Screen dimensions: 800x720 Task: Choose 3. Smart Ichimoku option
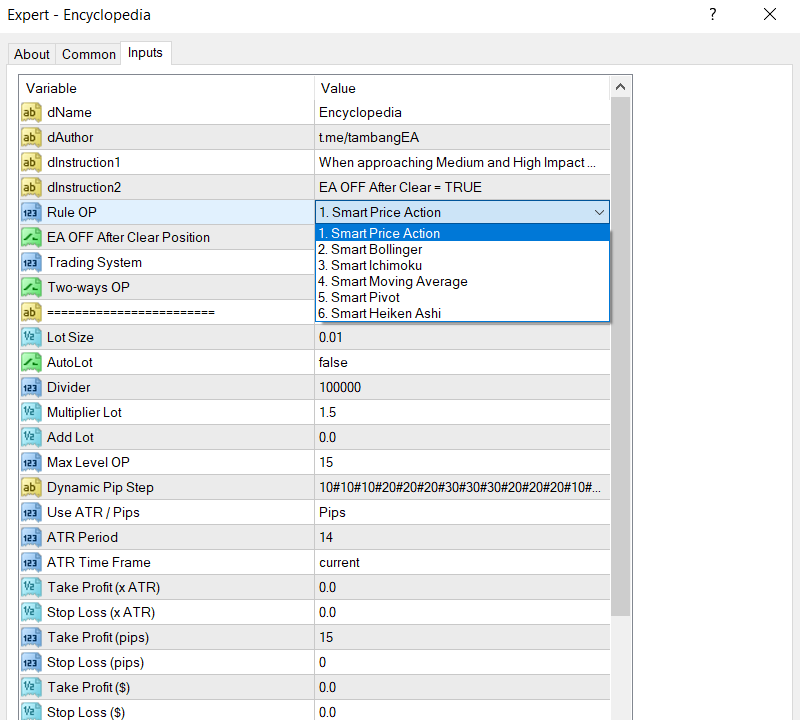pyautogui.click(x=462, y=265)
